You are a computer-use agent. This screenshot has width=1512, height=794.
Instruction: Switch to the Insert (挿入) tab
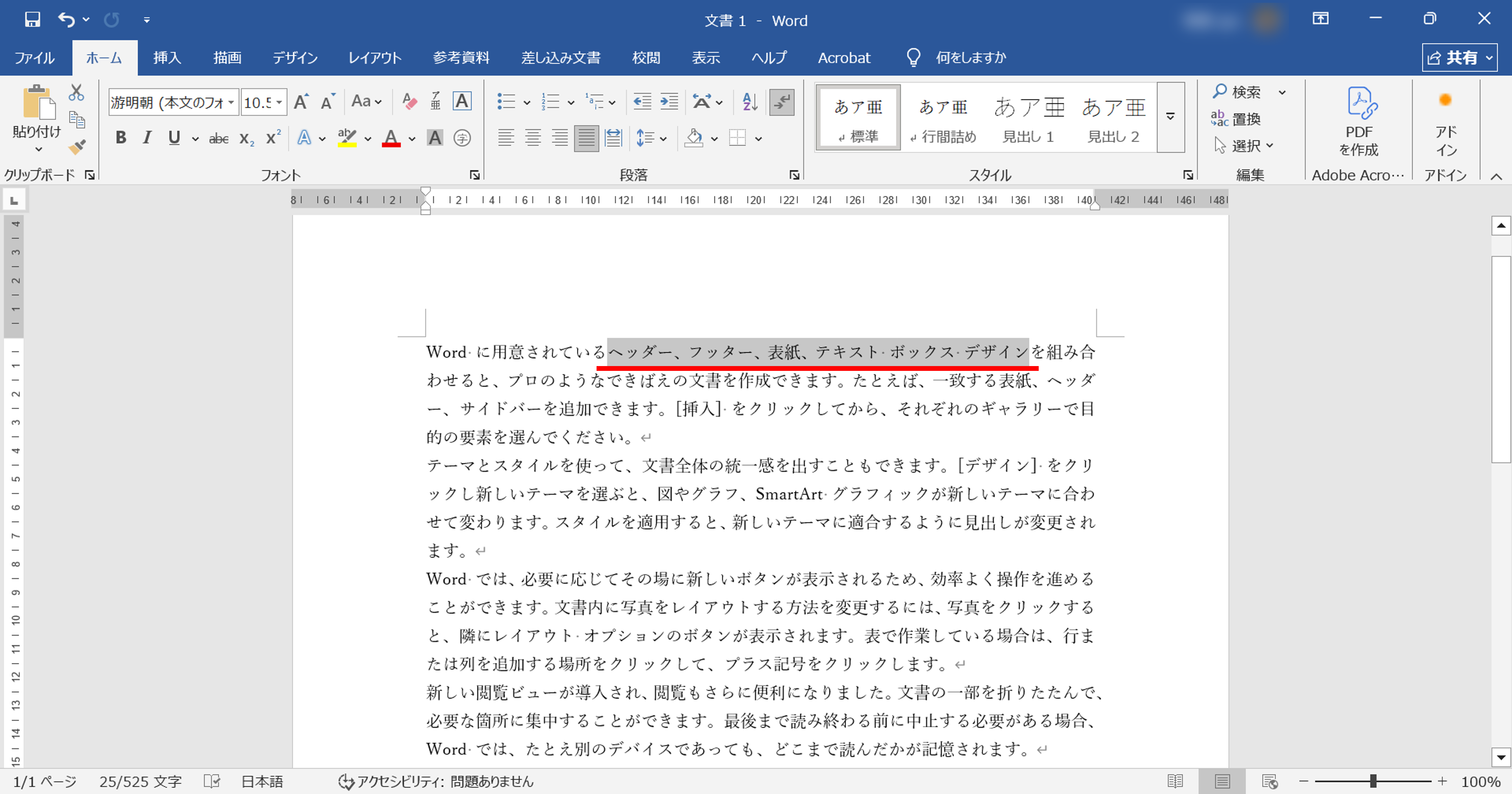[x=167, y=57]
